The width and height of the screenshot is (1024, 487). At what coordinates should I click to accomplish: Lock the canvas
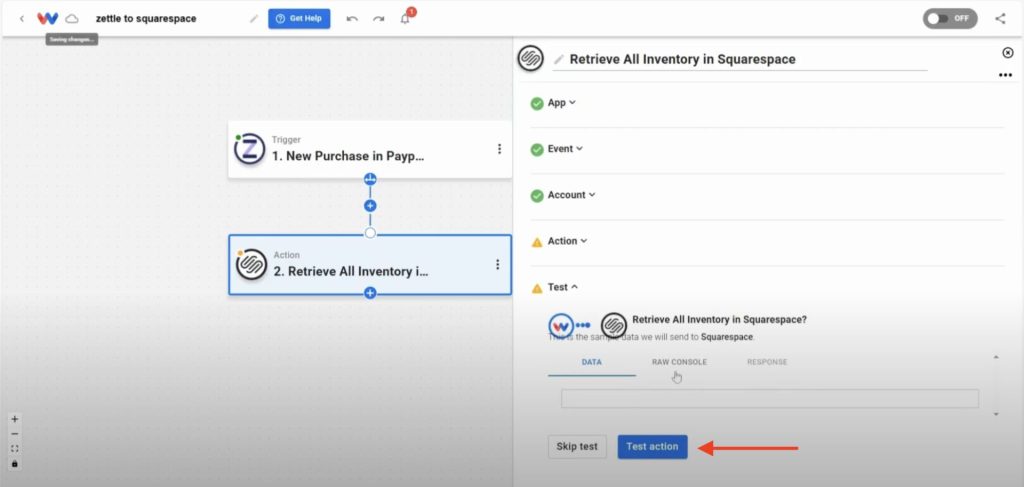[x=15, y=464]
